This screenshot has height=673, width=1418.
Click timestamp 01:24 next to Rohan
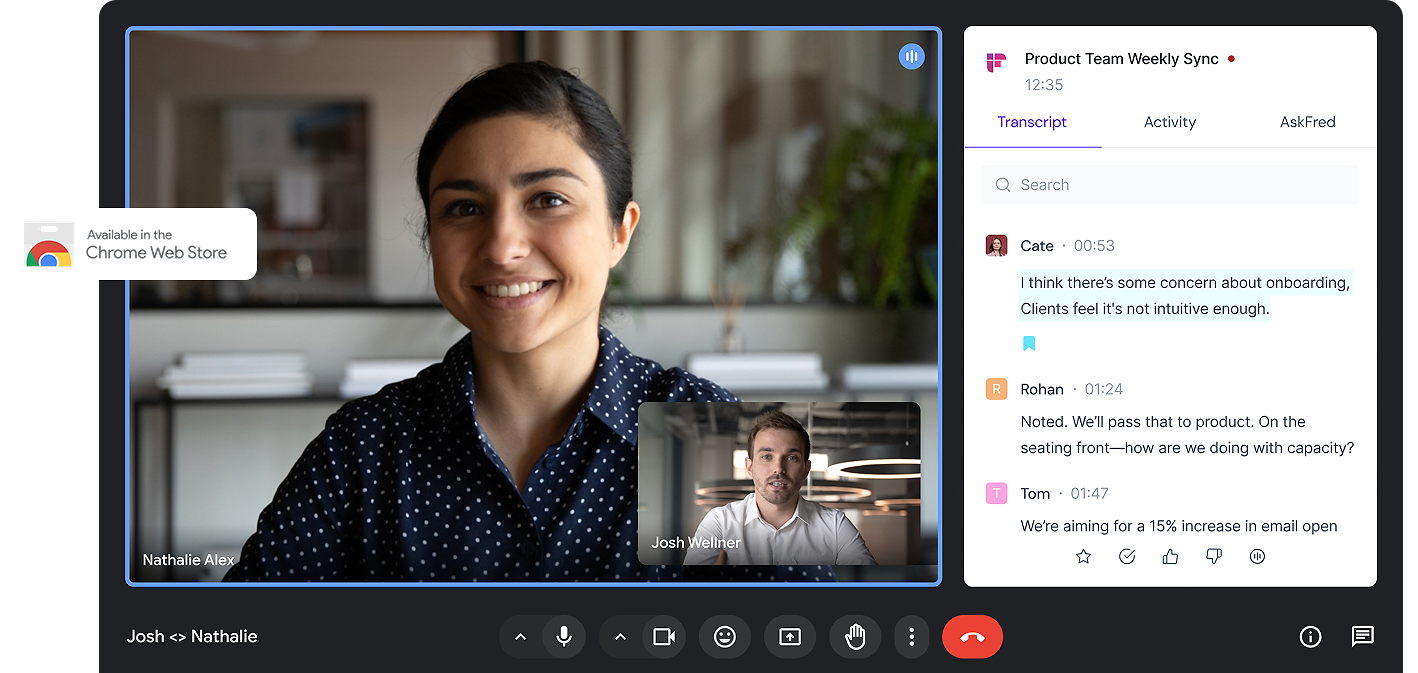pos(1104,389)
